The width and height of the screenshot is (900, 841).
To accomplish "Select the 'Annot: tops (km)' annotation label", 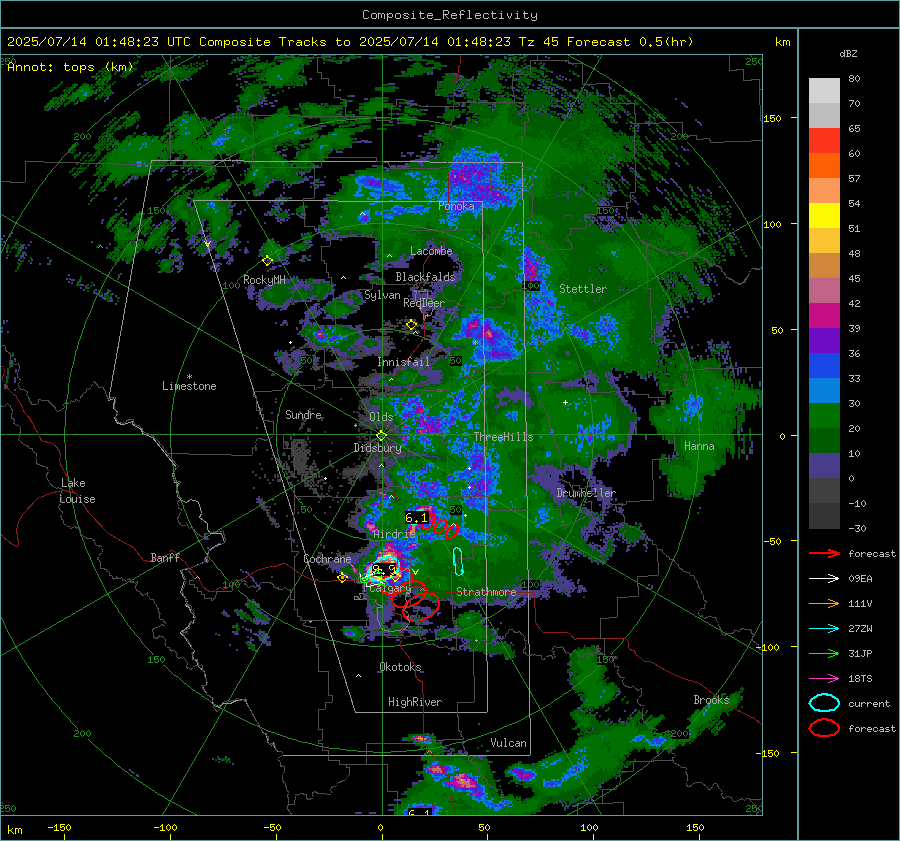I will 70,67.
